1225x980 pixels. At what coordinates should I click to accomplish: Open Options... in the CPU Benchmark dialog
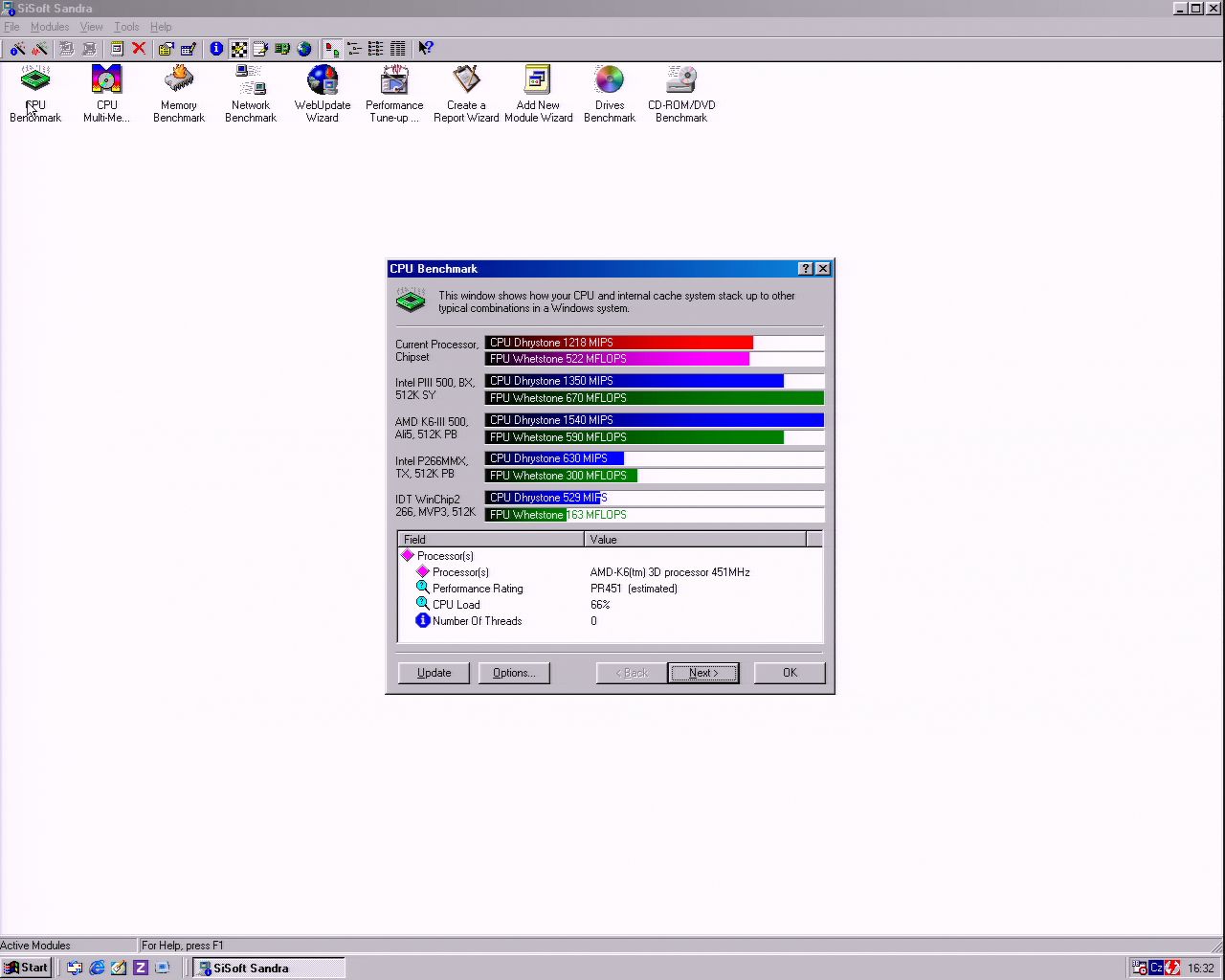coord(514,673)
